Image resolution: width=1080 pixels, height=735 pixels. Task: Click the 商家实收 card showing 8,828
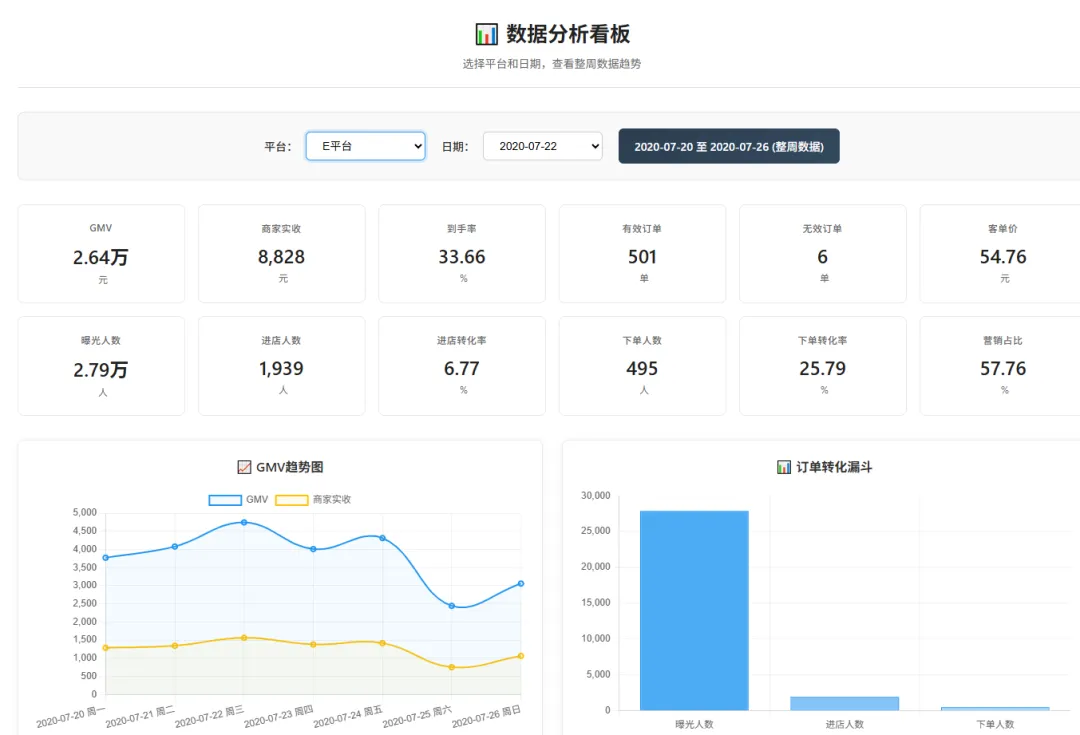[x=282, y=253]
